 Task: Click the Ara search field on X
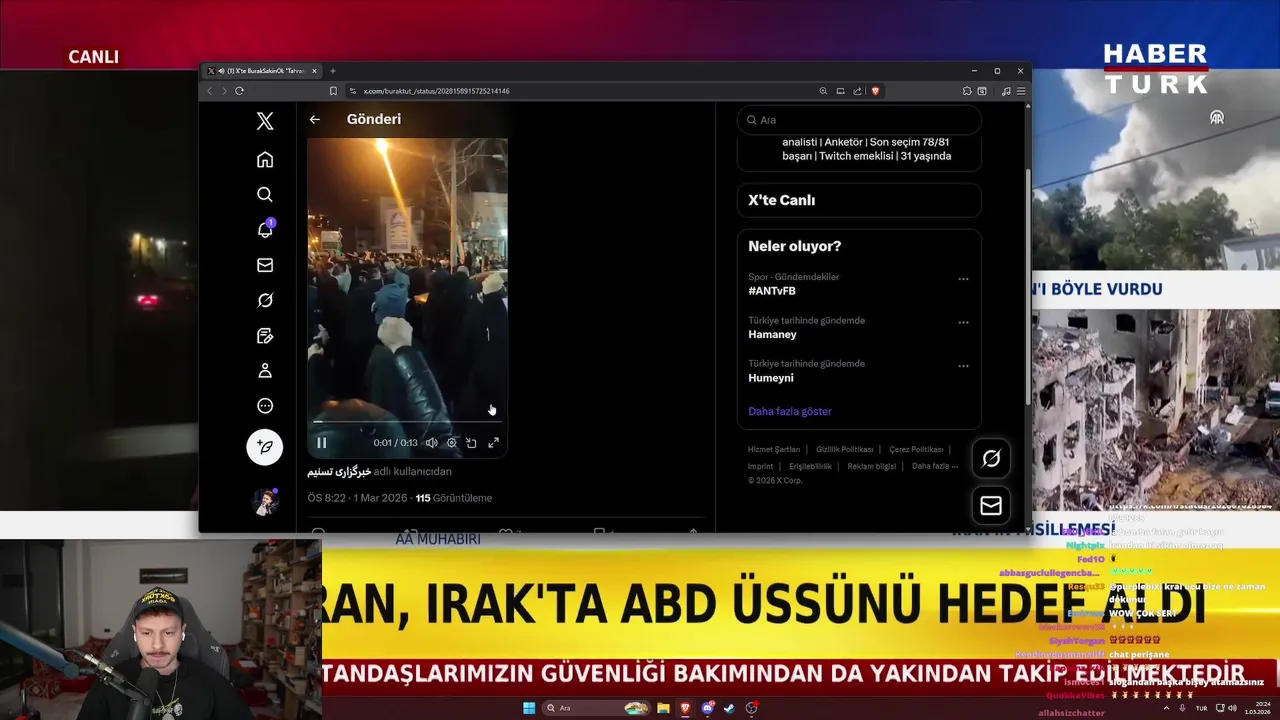pos(859,120)
